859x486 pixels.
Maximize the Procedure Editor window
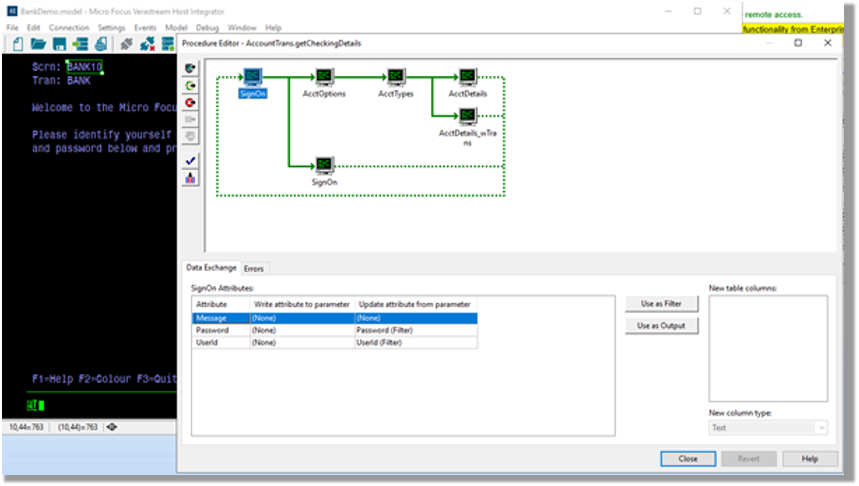pos(798,43)
